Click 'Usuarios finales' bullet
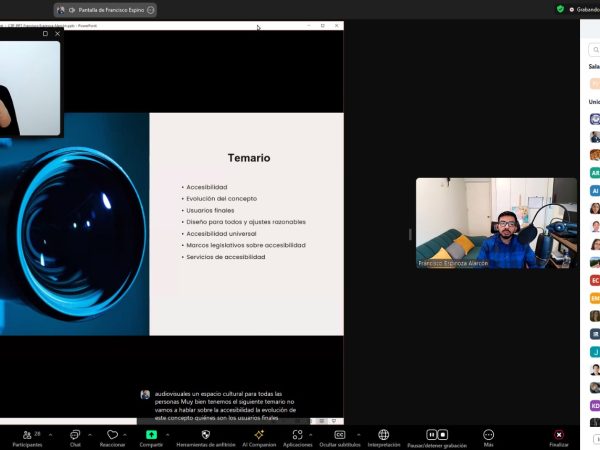This screenshot has width=600, height=450. pyautogui.click(x=210, y=210)
